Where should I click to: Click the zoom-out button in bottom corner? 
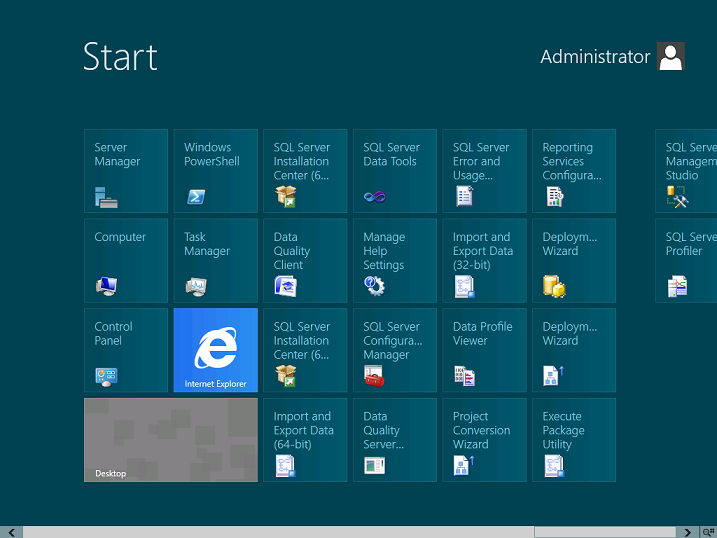(708, 532)
